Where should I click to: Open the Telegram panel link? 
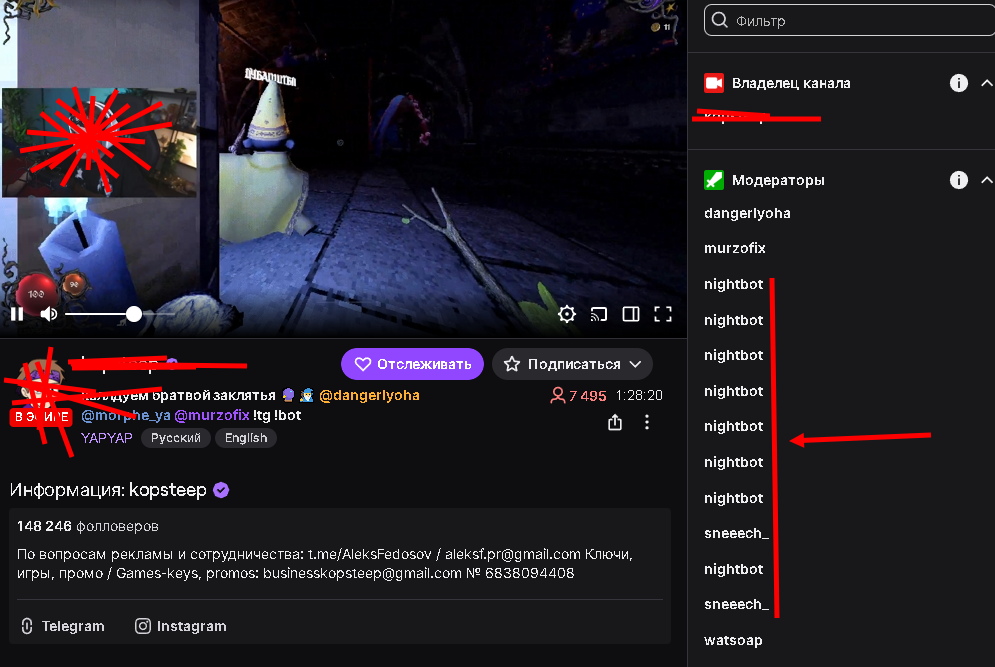coord(62,626)
